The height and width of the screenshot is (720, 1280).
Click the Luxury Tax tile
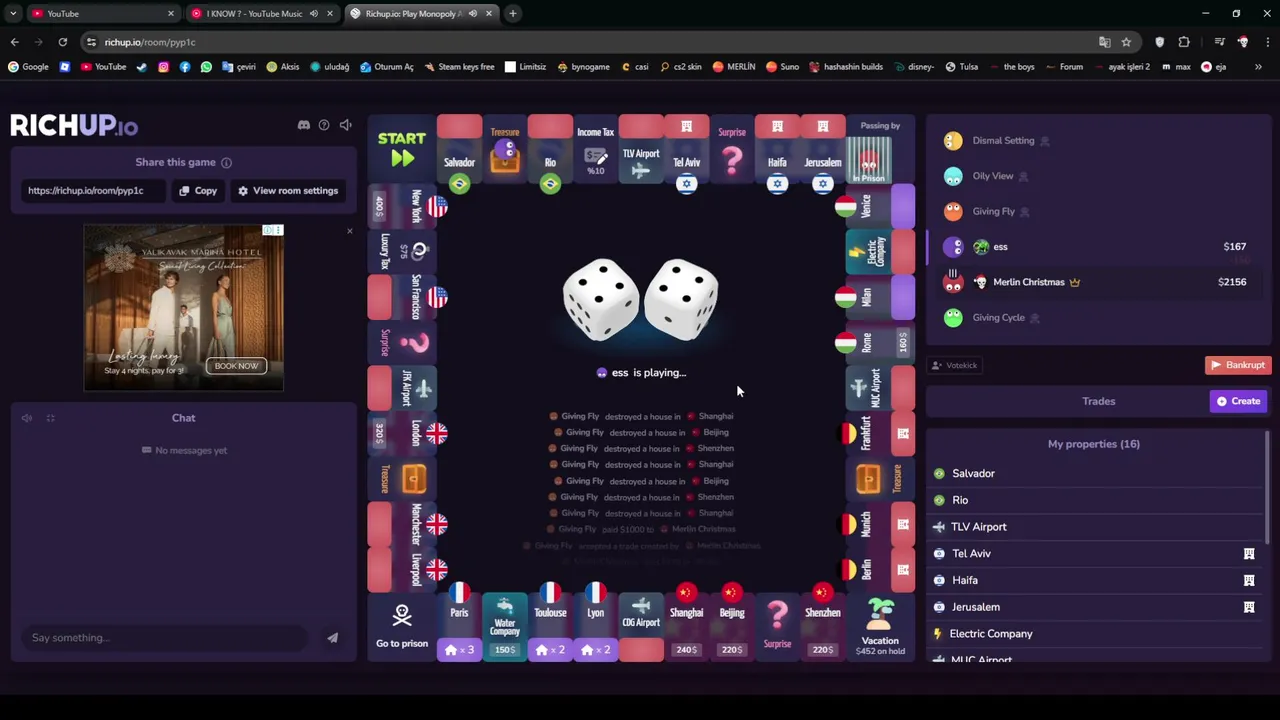click(402, 252)
